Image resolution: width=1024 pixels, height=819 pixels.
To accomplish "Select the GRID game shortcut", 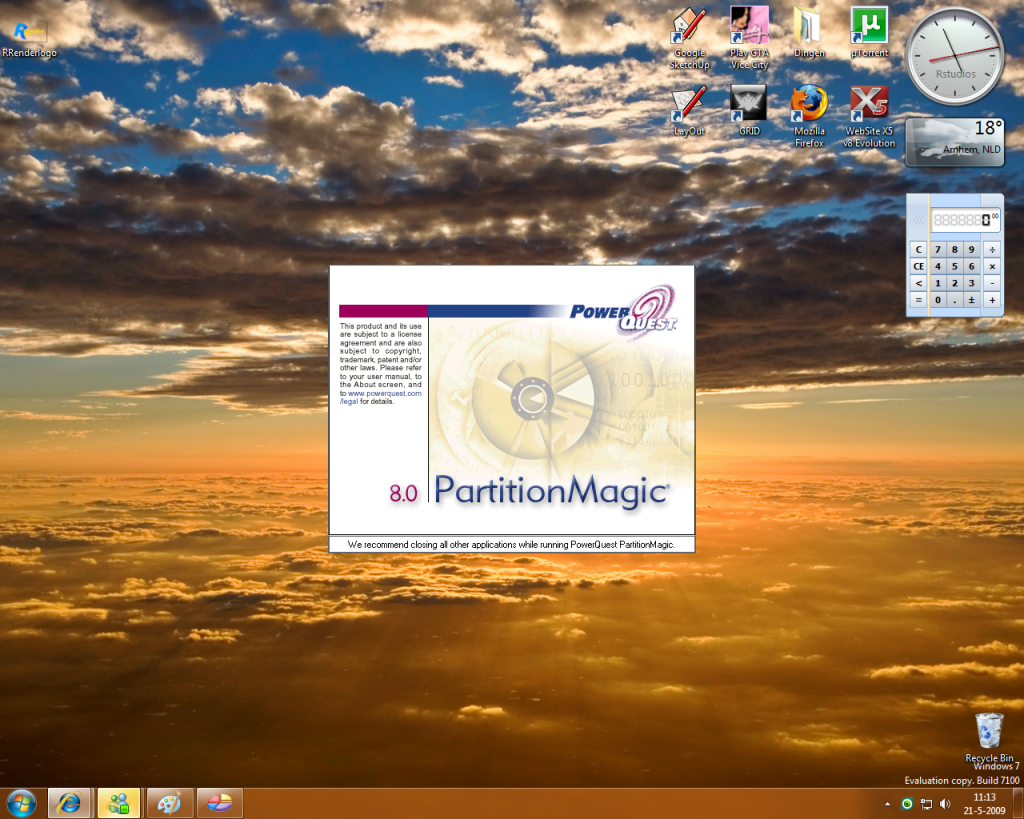I will [x=749, y=111].
